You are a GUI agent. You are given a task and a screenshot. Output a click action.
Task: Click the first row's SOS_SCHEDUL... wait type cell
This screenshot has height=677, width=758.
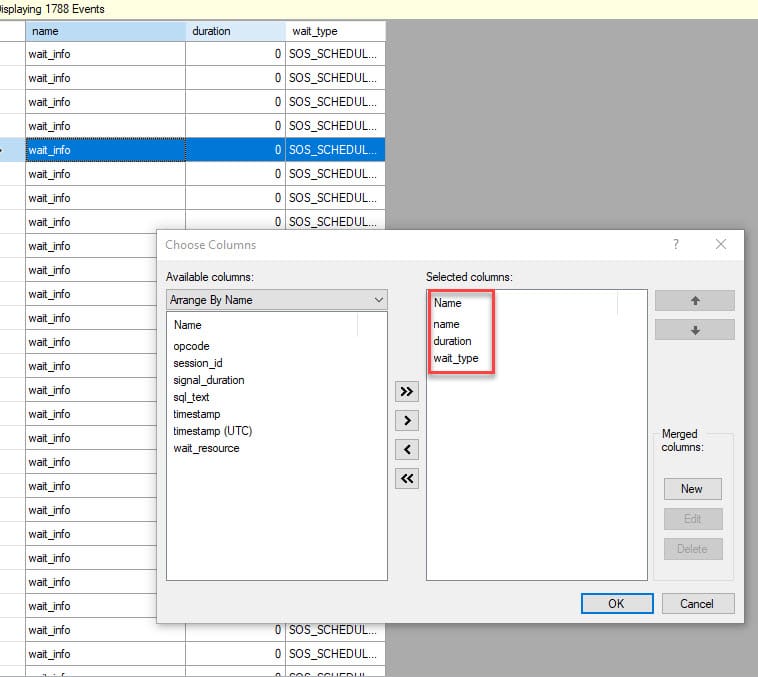click(x=335, y=54)
